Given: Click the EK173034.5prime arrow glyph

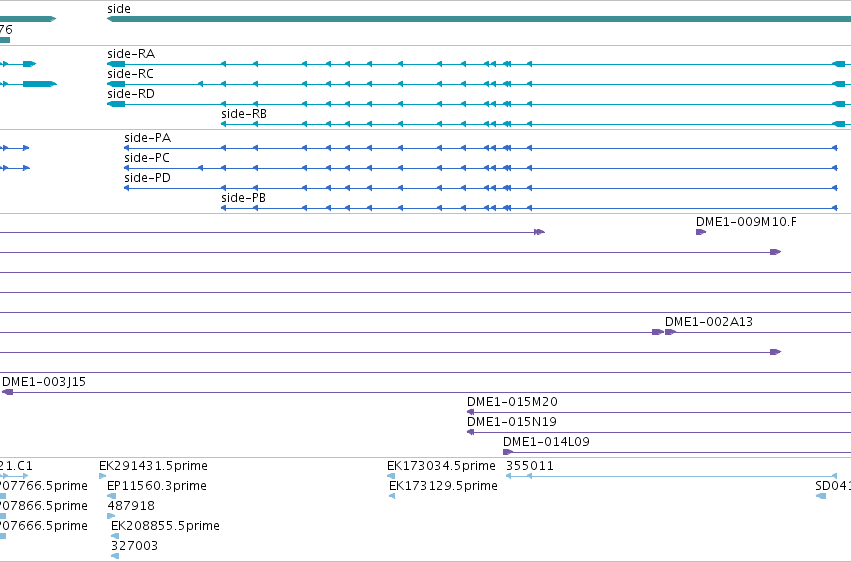Looking at the screenshot, I should (391, 476).
